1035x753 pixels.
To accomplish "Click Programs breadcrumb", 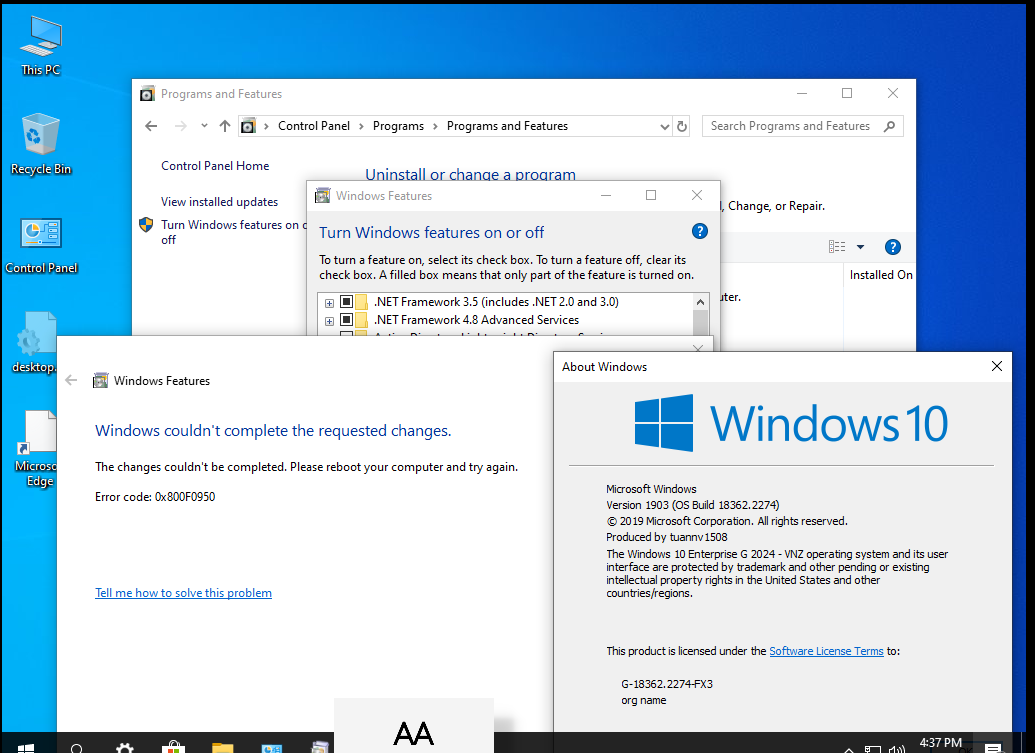I will tap(398, 126).
